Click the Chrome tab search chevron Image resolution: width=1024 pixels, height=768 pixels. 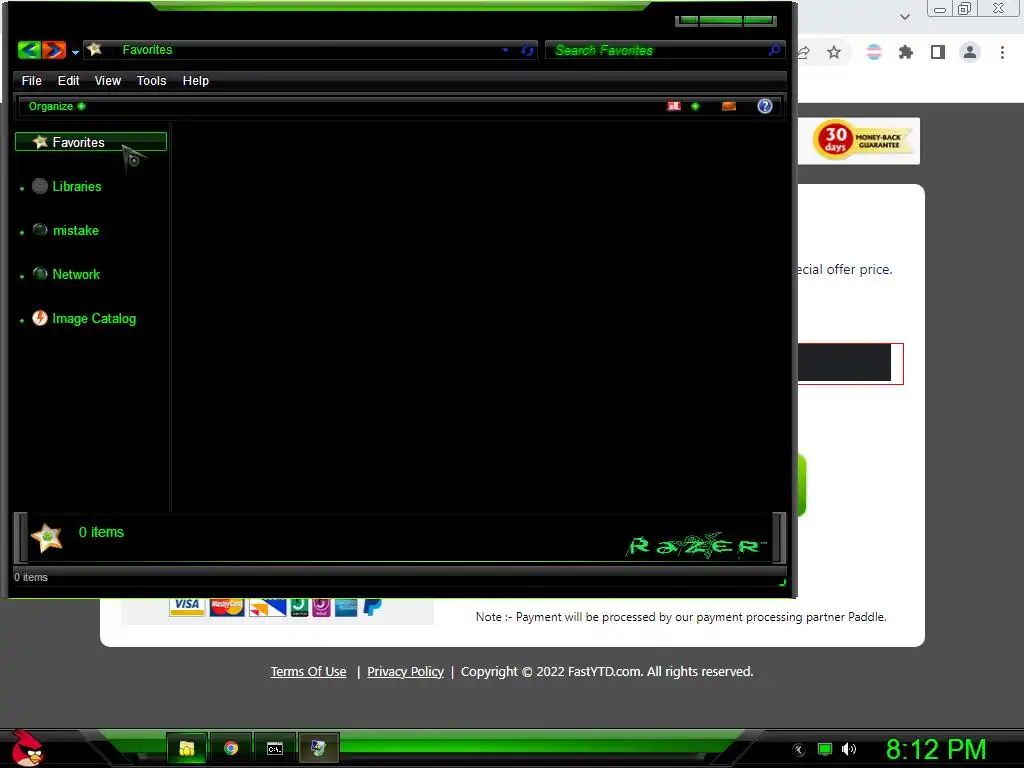pyautogui.click(x=904, y=17)
